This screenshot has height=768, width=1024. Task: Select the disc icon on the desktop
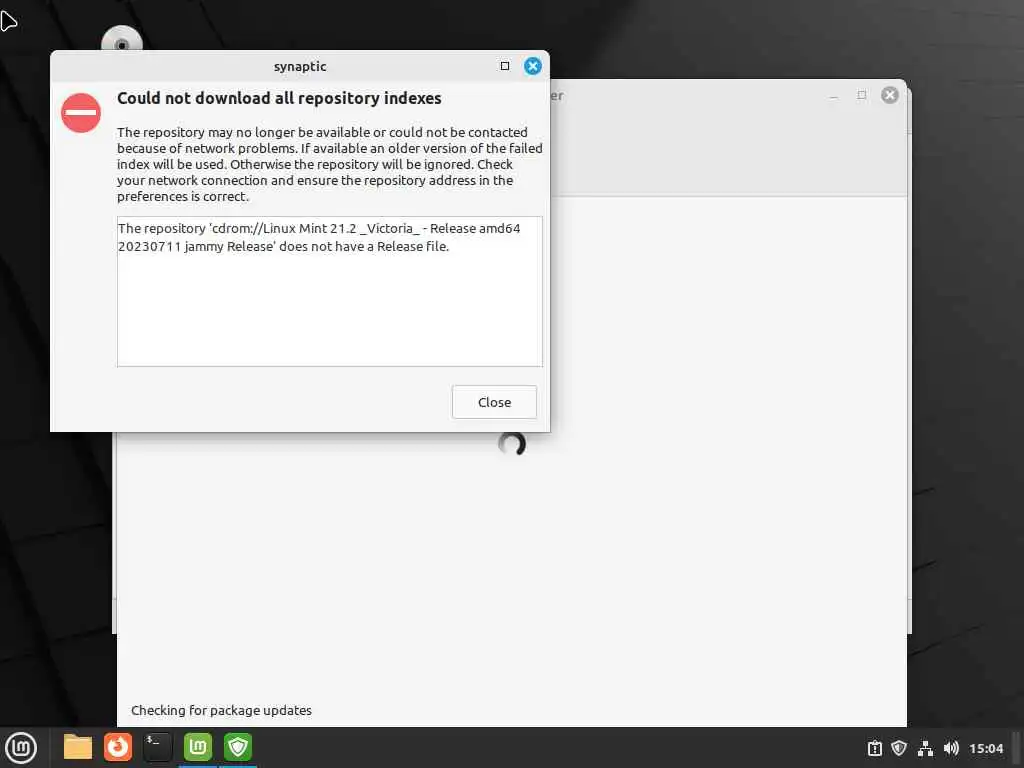click(122, 39)
